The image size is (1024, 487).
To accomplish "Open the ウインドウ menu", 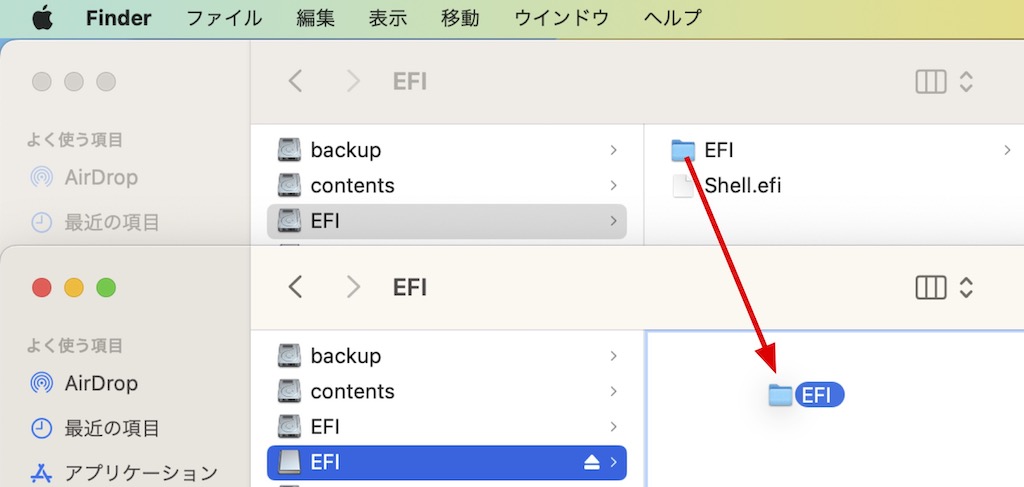I will [562, 18].
